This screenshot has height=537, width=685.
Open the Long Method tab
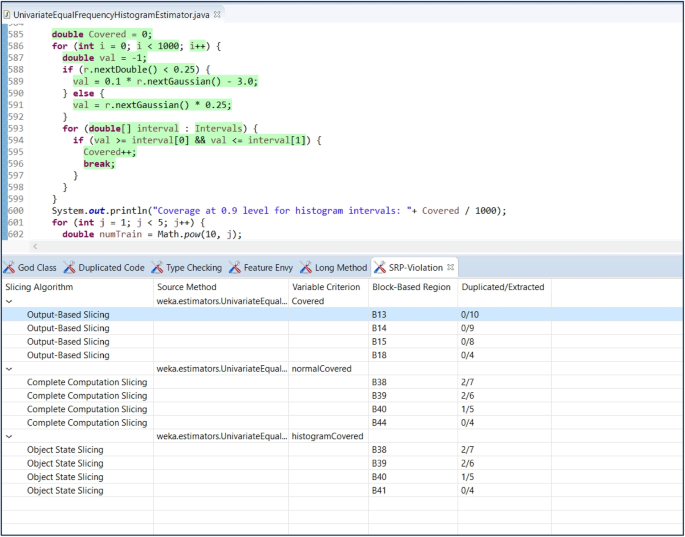tap(340, 268)
